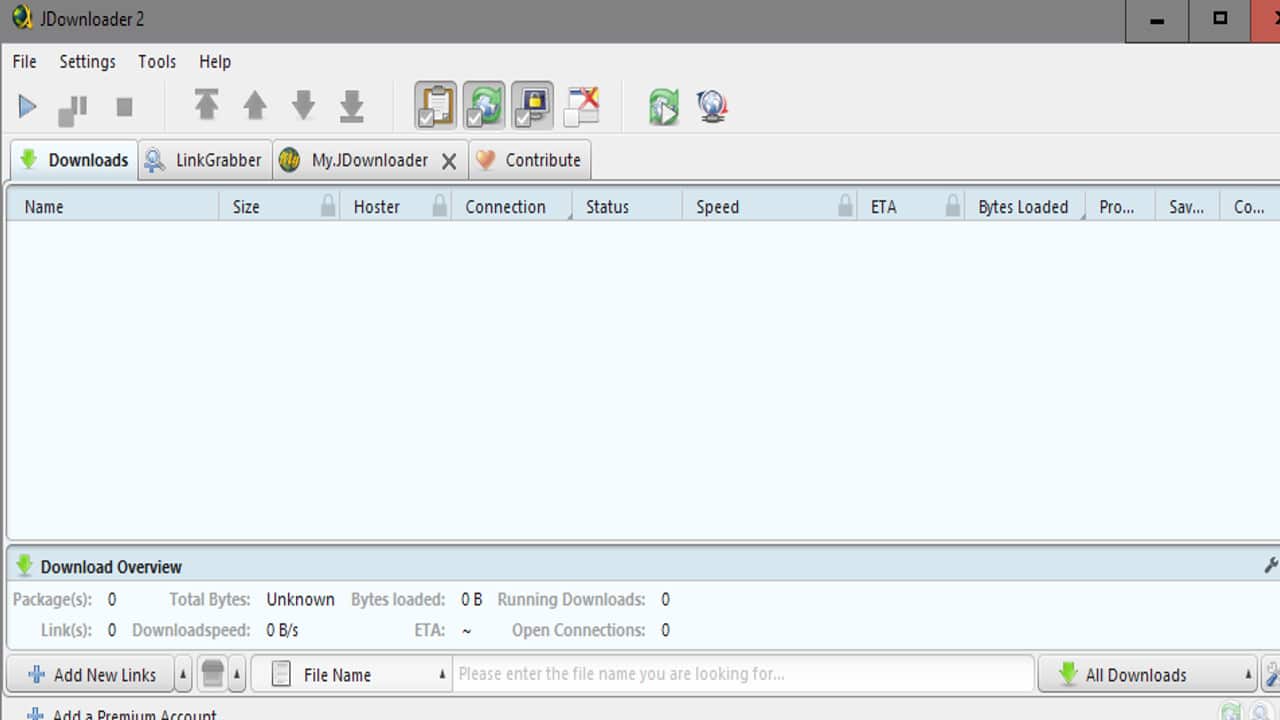Open the Tools menu
The height and width of the screenshot is (720, 1280).
[x=157, y=61]
